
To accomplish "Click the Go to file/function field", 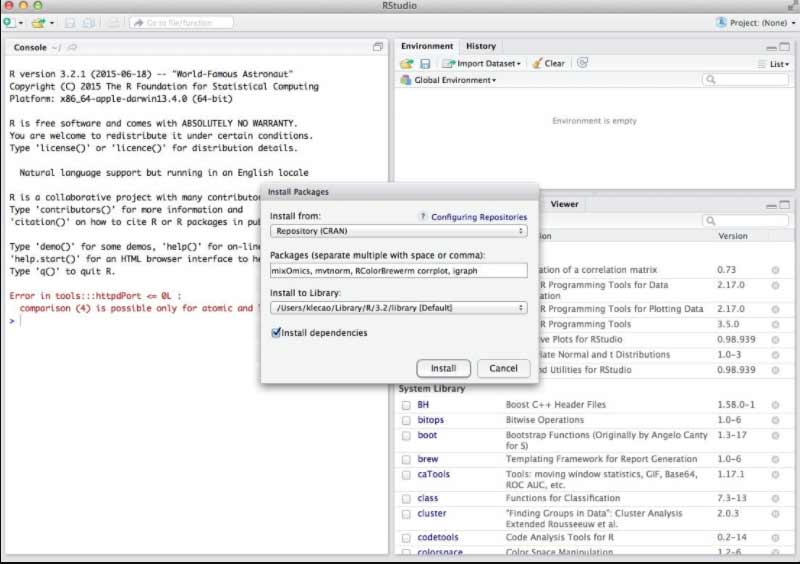I will click(x=182, y=22).
